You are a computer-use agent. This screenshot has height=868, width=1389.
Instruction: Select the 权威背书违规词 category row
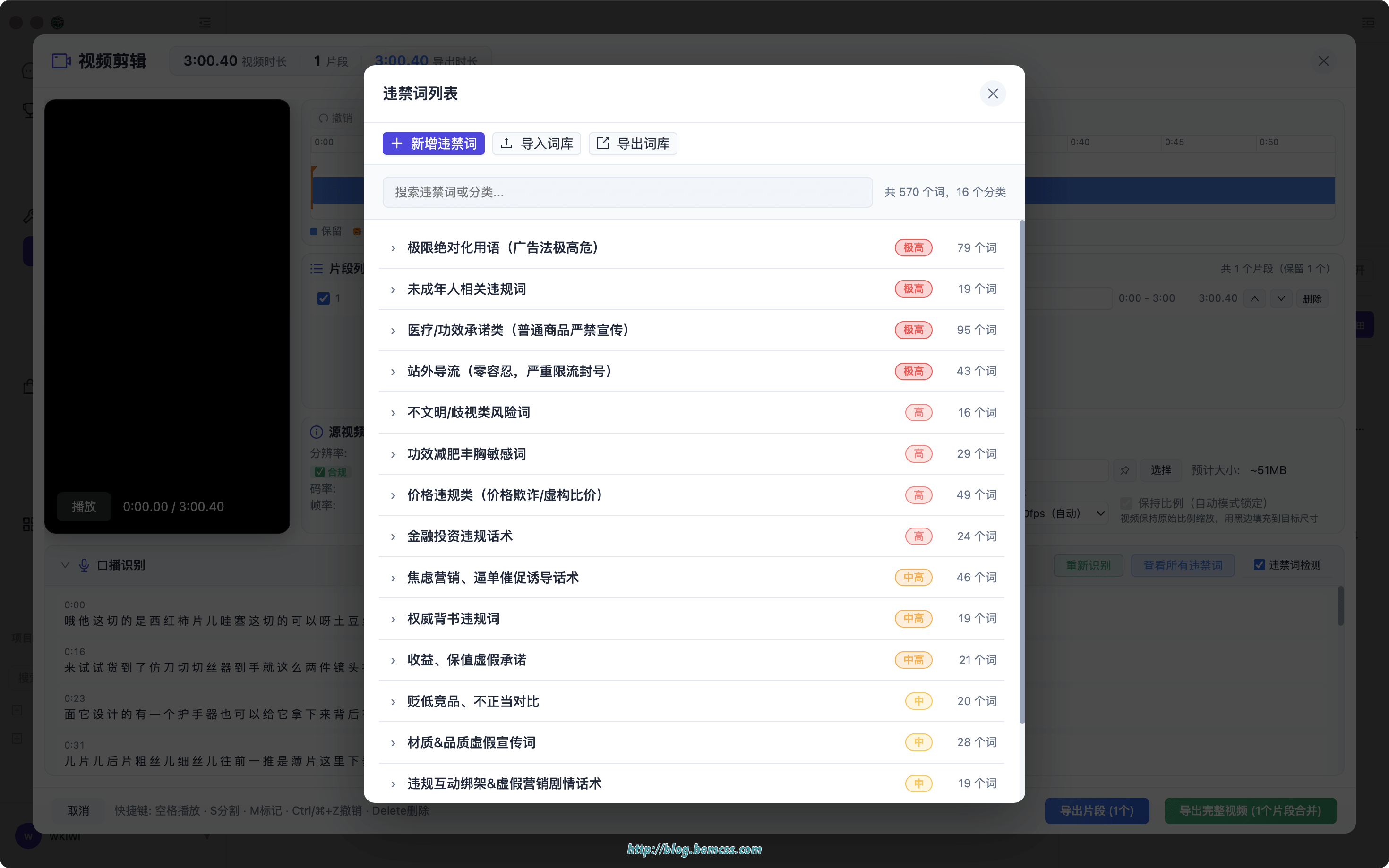(x=691, y=619)
